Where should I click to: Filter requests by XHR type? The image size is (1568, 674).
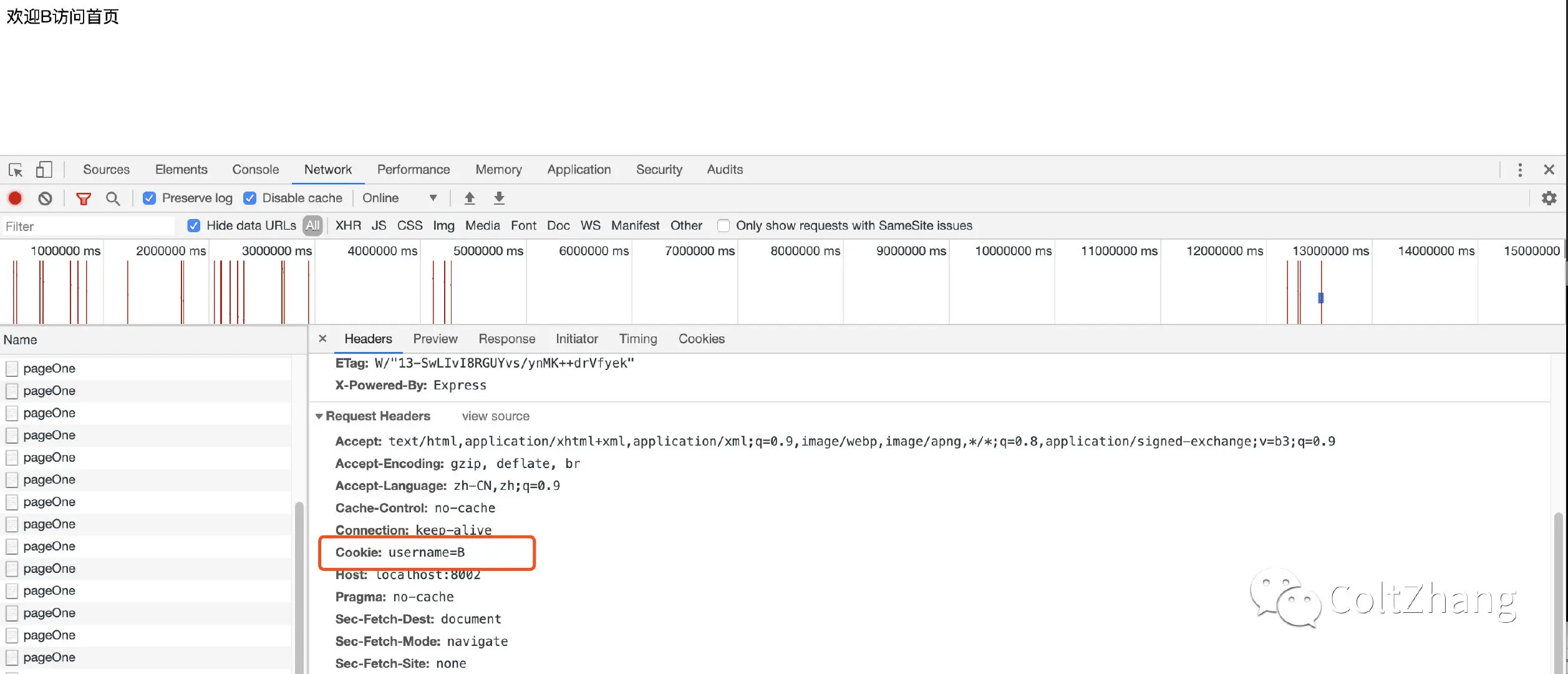point(348,226)
